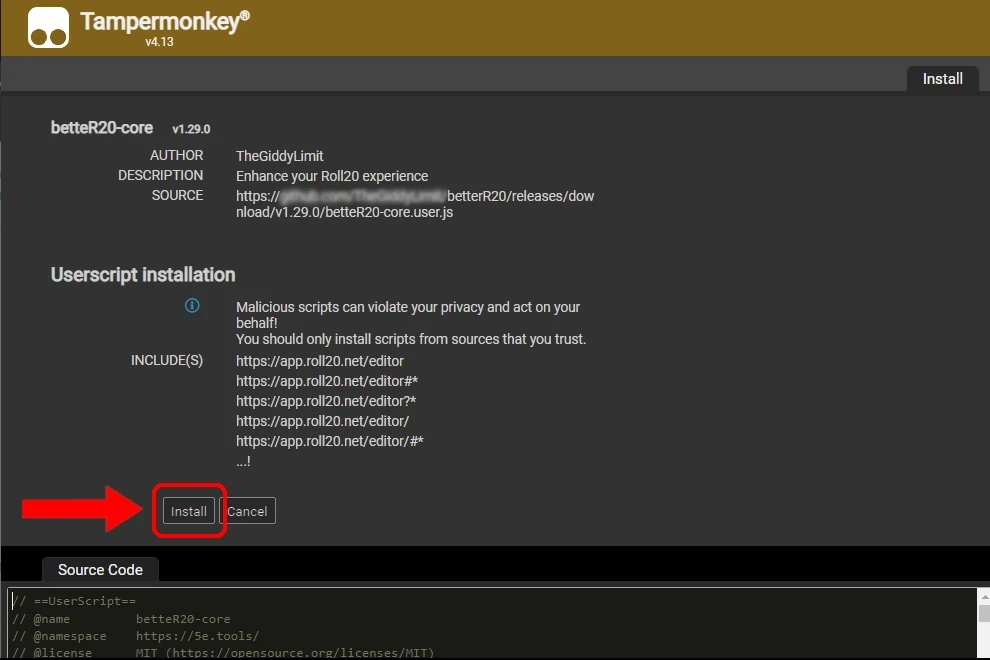Click the 'Userscript installation' heading
This screenshot has width=990, height=660.
click(x=143, y=275)
